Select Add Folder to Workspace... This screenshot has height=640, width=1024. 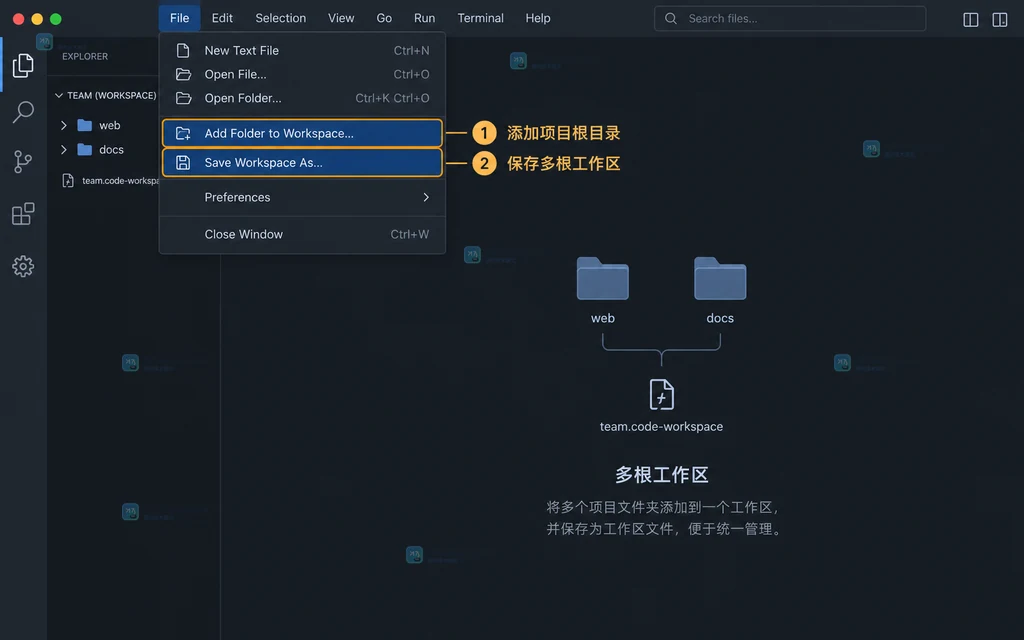pyautogui.click(x=302, y=133)
